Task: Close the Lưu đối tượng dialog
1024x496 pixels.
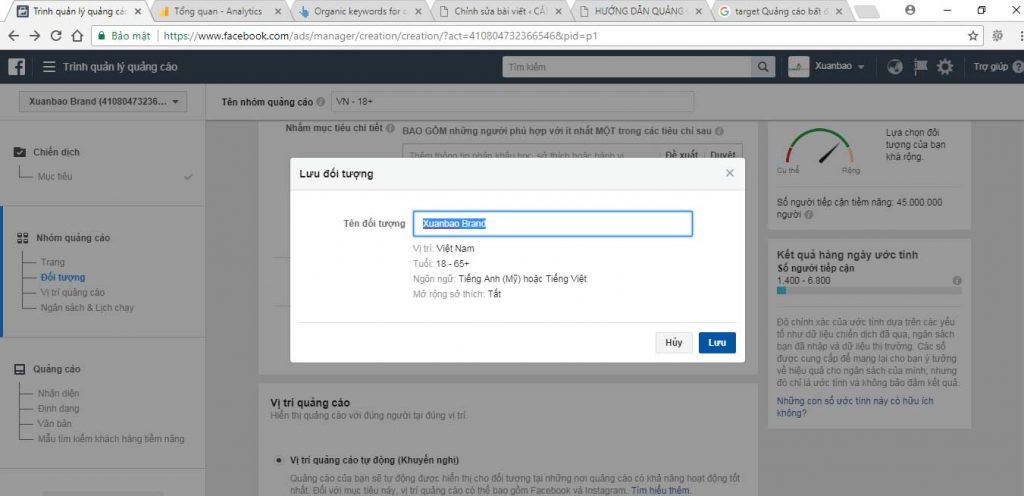Action: click(729, 173)
